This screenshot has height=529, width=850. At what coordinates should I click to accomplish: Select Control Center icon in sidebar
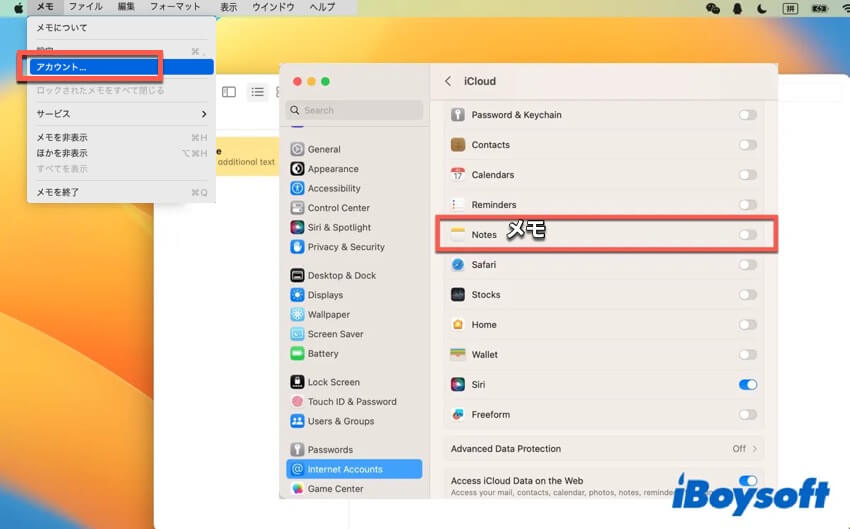pos(297,208)
